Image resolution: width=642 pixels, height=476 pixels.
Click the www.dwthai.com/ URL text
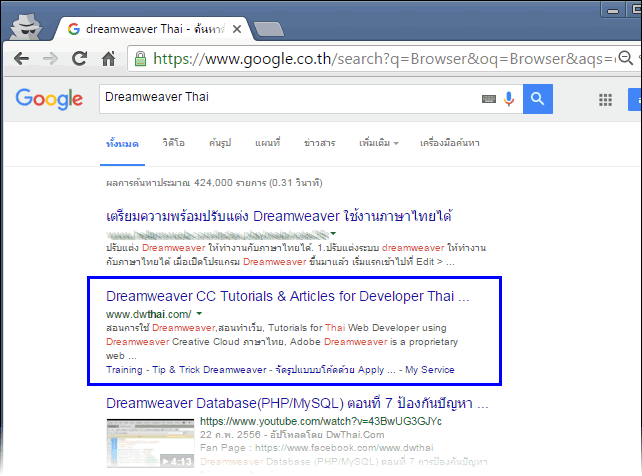(148, 314)
